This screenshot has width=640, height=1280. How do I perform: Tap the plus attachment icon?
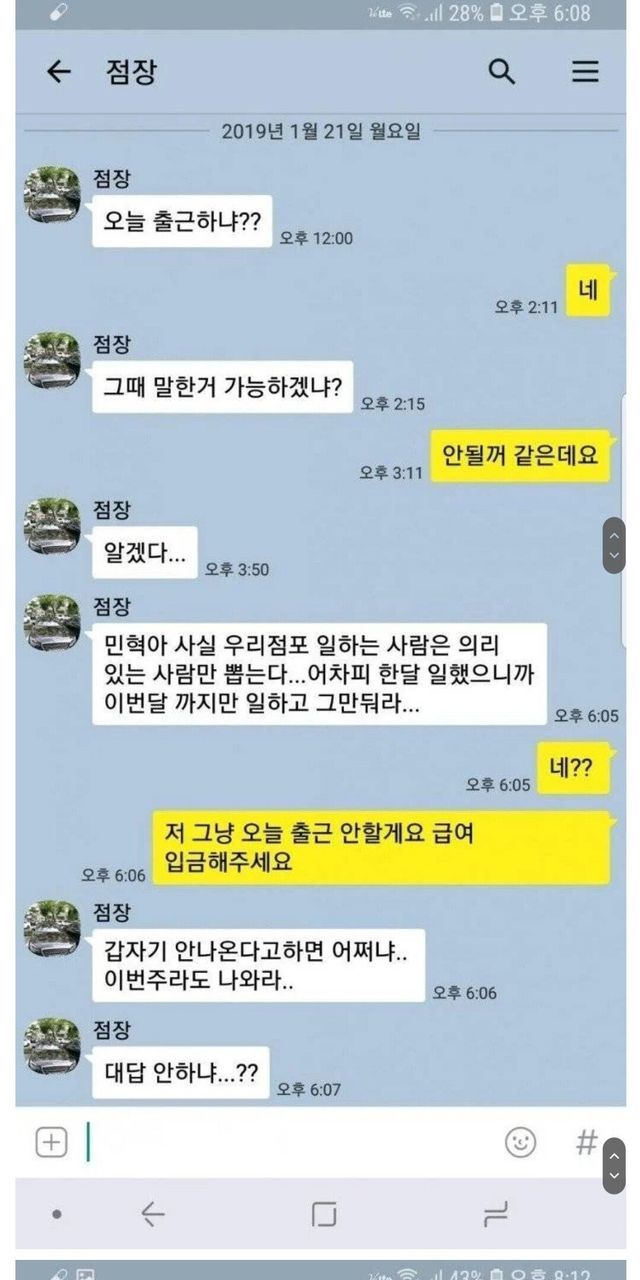[x=51, y=1142]
